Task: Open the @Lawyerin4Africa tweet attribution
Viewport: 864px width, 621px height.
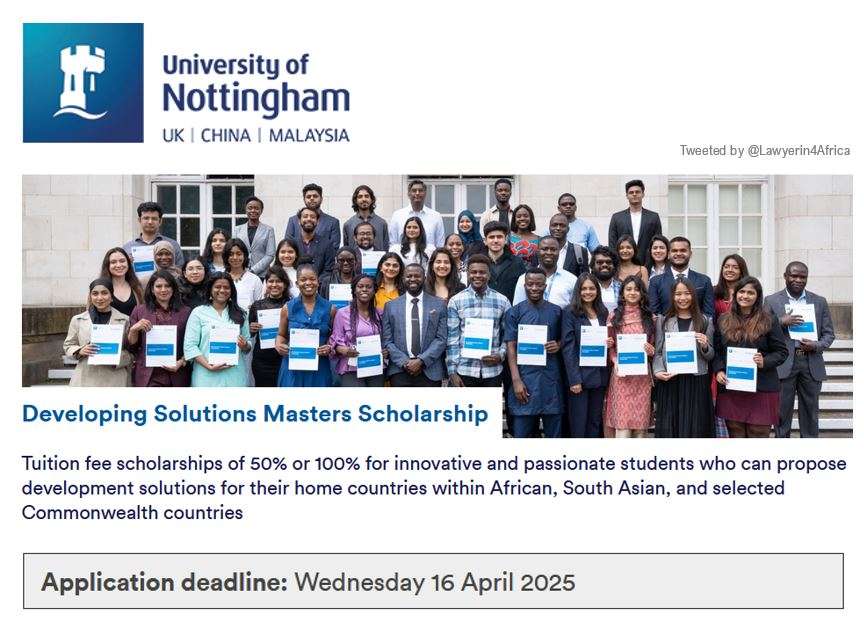Action: click(x=765, y=151)
